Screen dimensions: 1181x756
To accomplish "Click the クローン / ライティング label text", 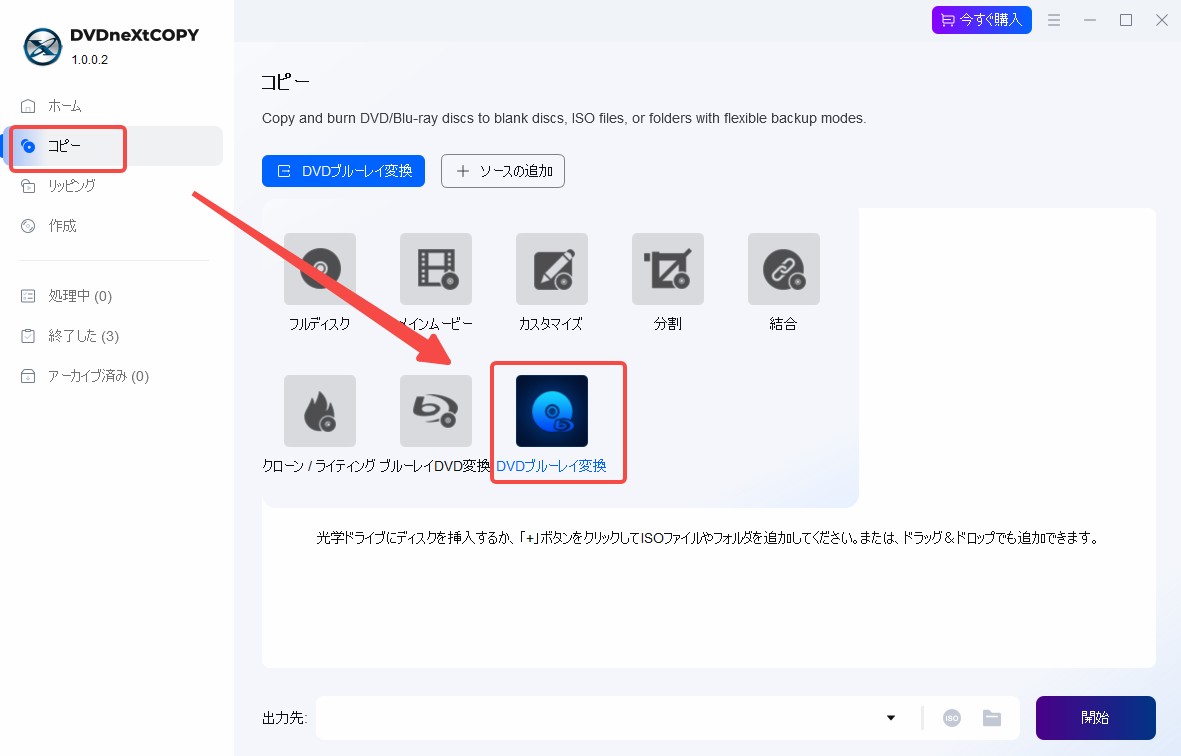I will [x=319, y=466].
